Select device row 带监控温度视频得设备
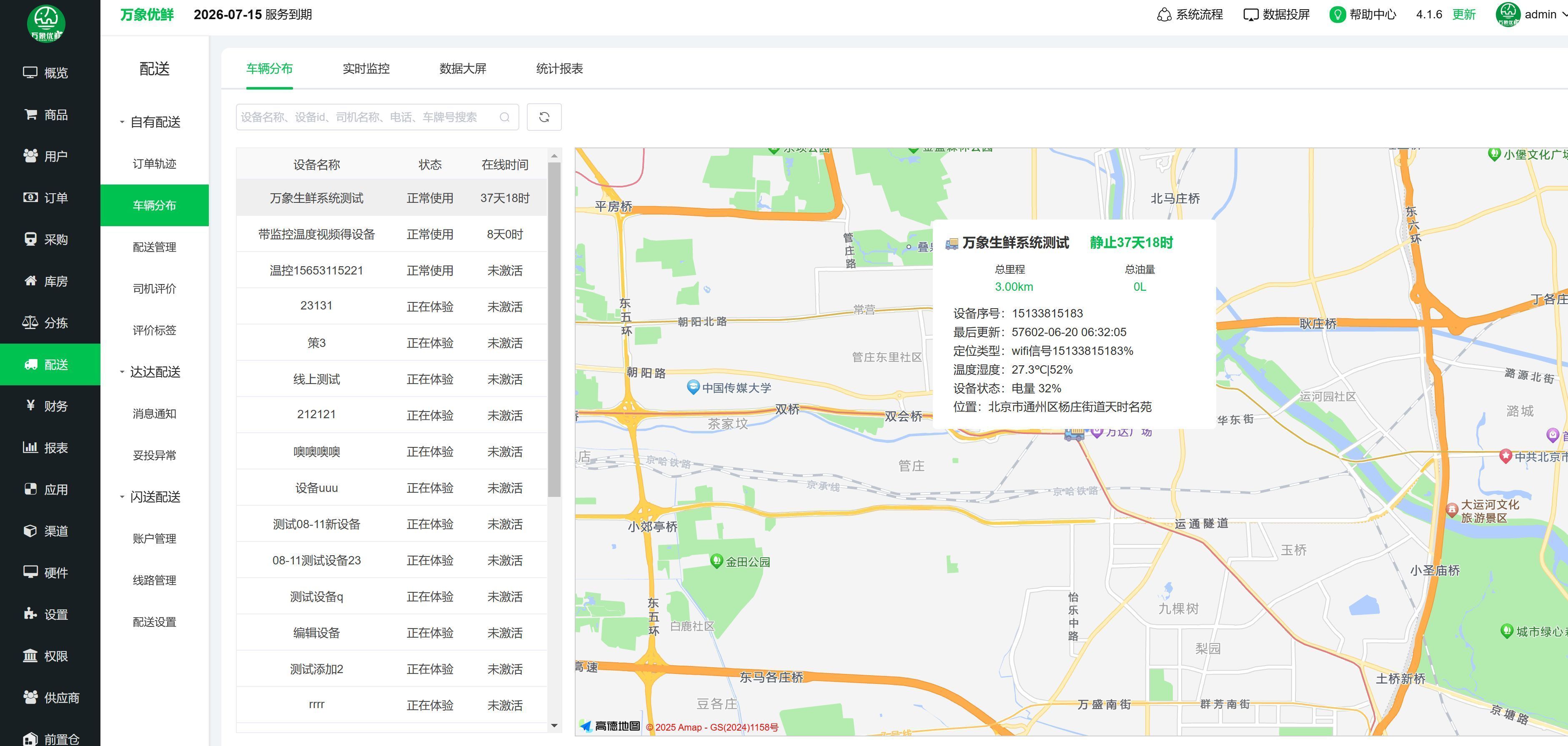 click(391, 234)
